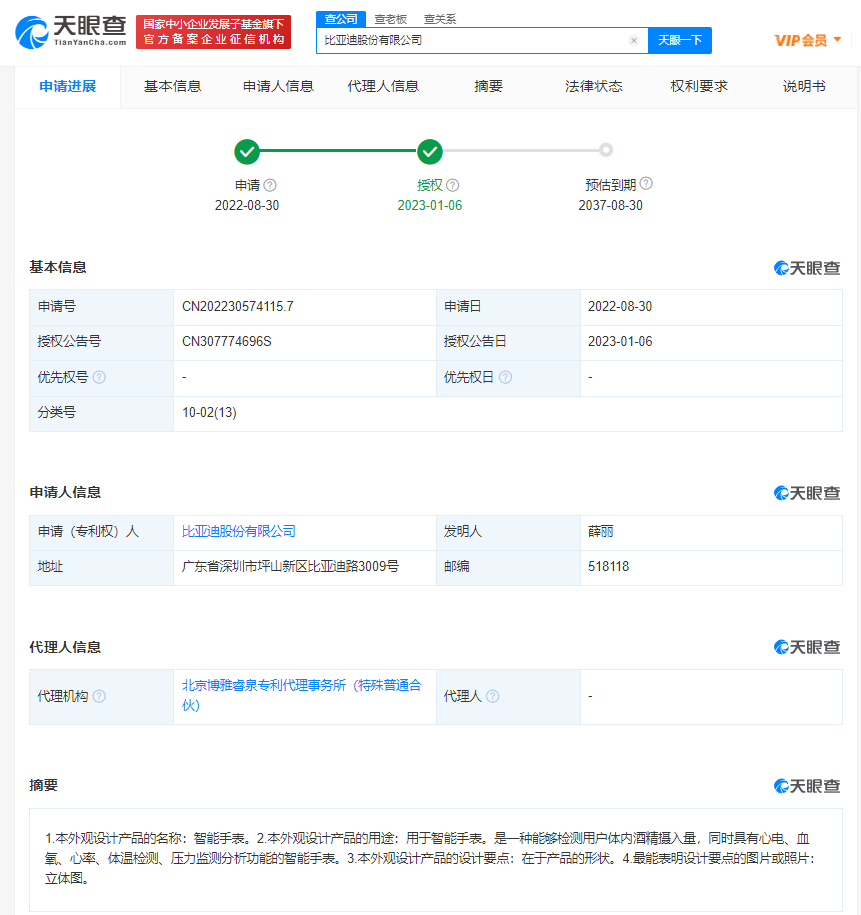This screenshot has height=915, width=861.
Task: Click the 发明人 label cell
Action: click(508, 532)
